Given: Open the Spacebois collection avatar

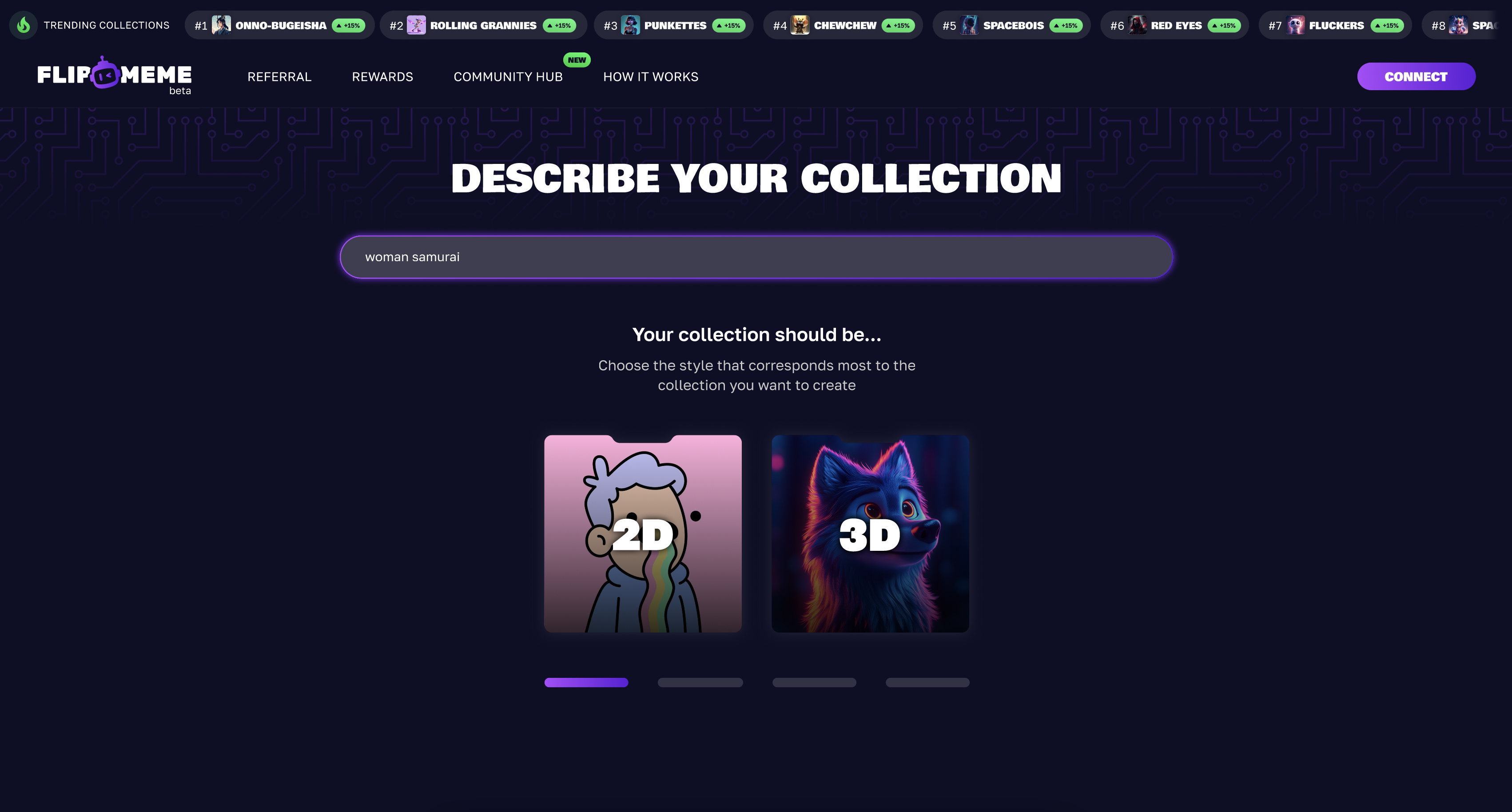Looking at the screenshot, I should (970, 25).
